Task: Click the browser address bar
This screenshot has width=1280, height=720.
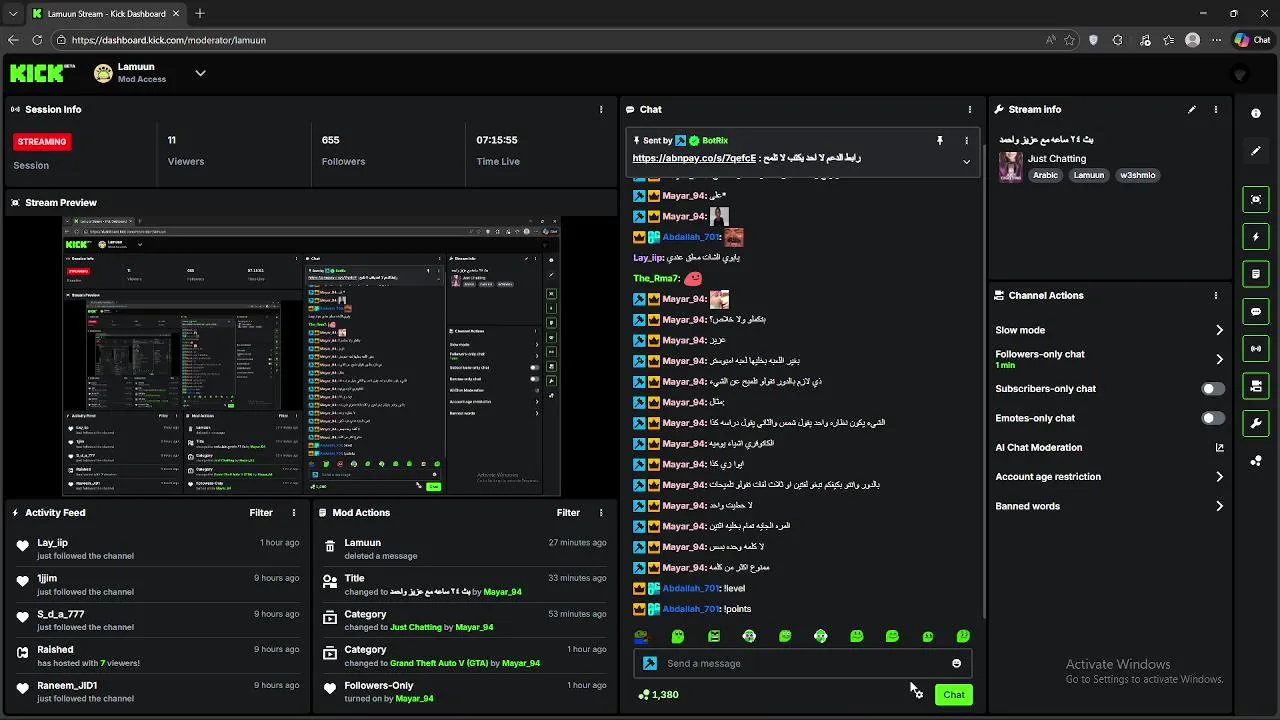Action: point(550,40)
